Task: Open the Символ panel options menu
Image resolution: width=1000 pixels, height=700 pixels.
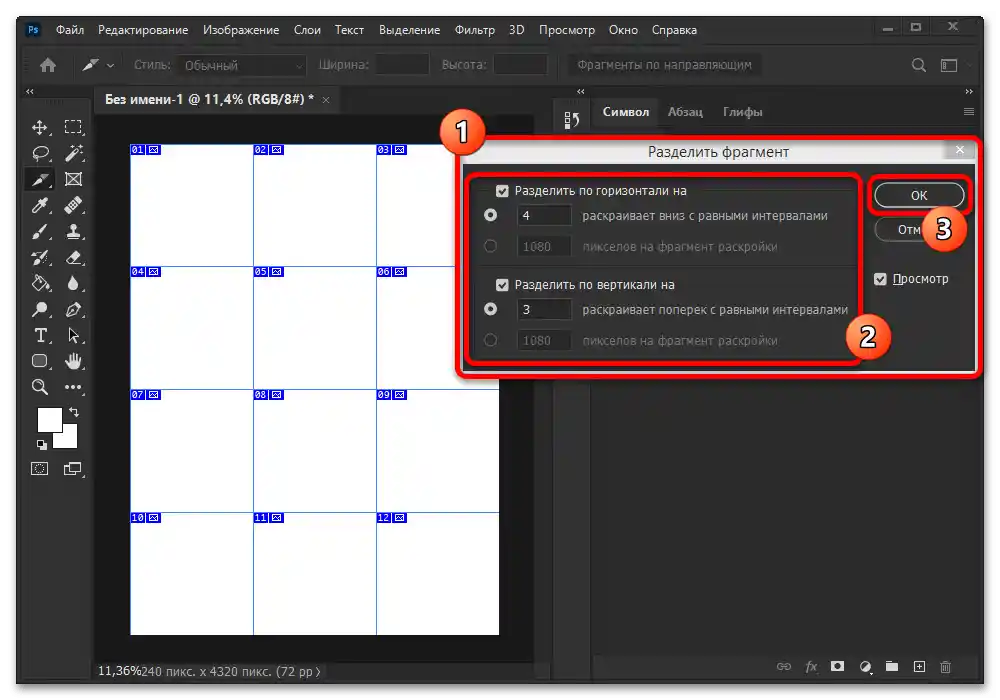Action: 968,112
